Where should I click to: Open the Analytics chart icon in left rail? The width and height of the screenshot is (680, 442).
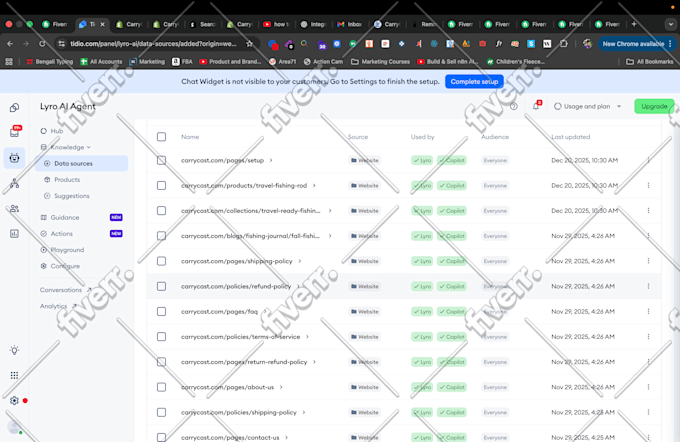click(14, 234)
